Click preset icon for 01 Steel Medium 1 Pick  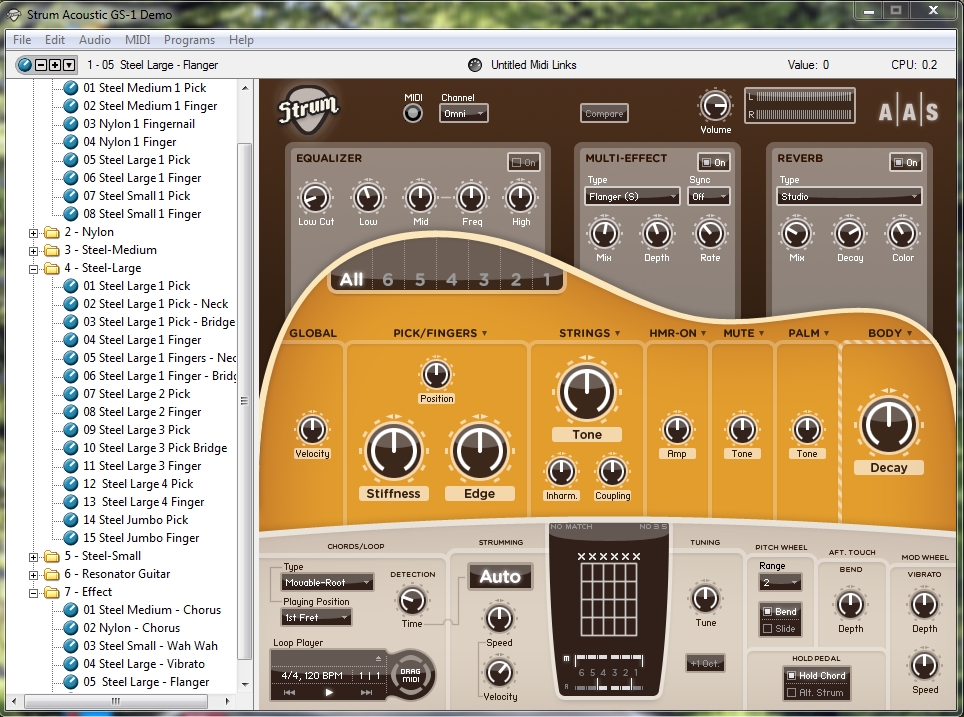tap(71, 88)
